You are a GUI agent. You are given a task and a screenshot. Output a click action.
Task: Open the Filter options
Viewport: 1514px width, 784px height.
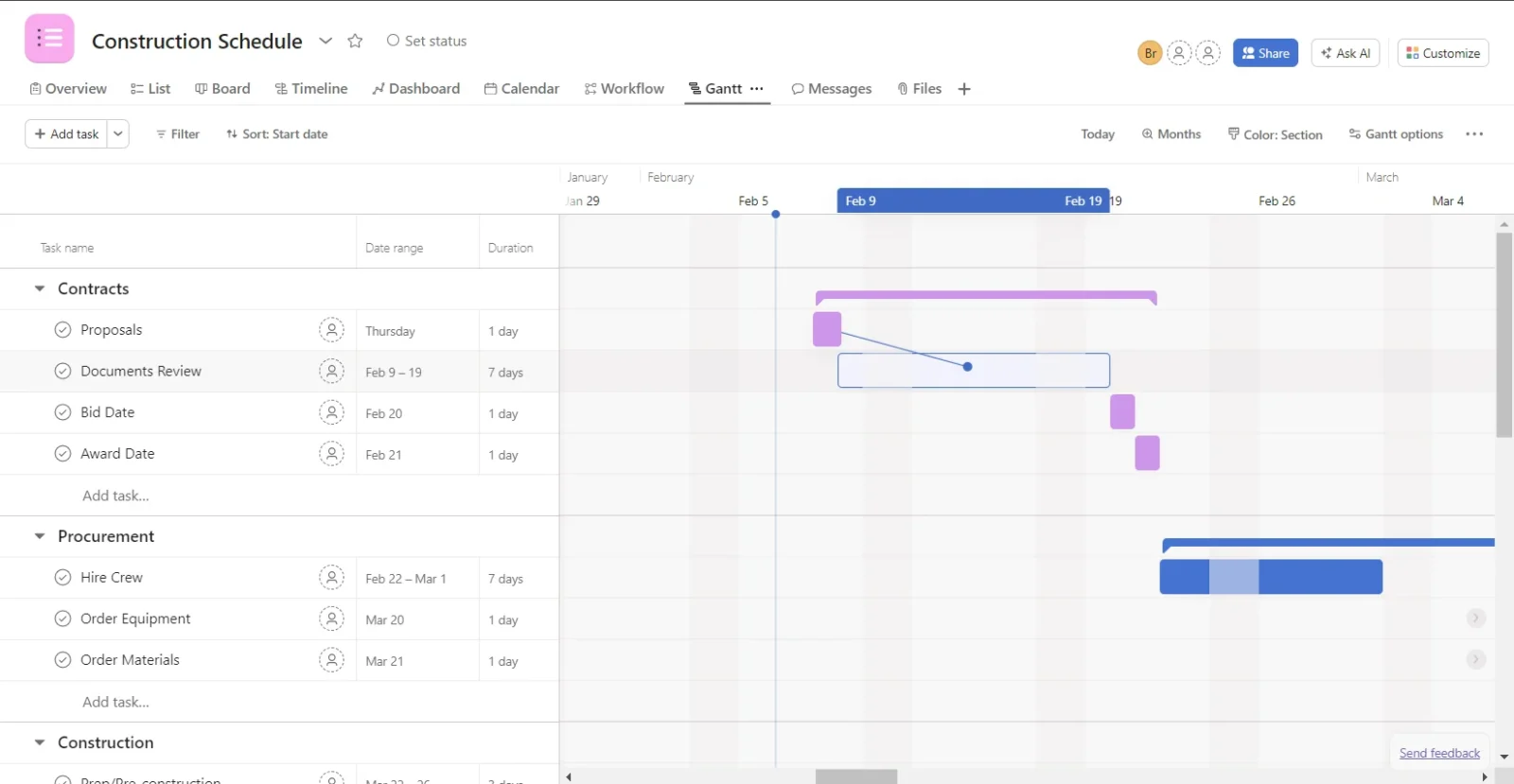pyautogui.click(x=178, y=134)
